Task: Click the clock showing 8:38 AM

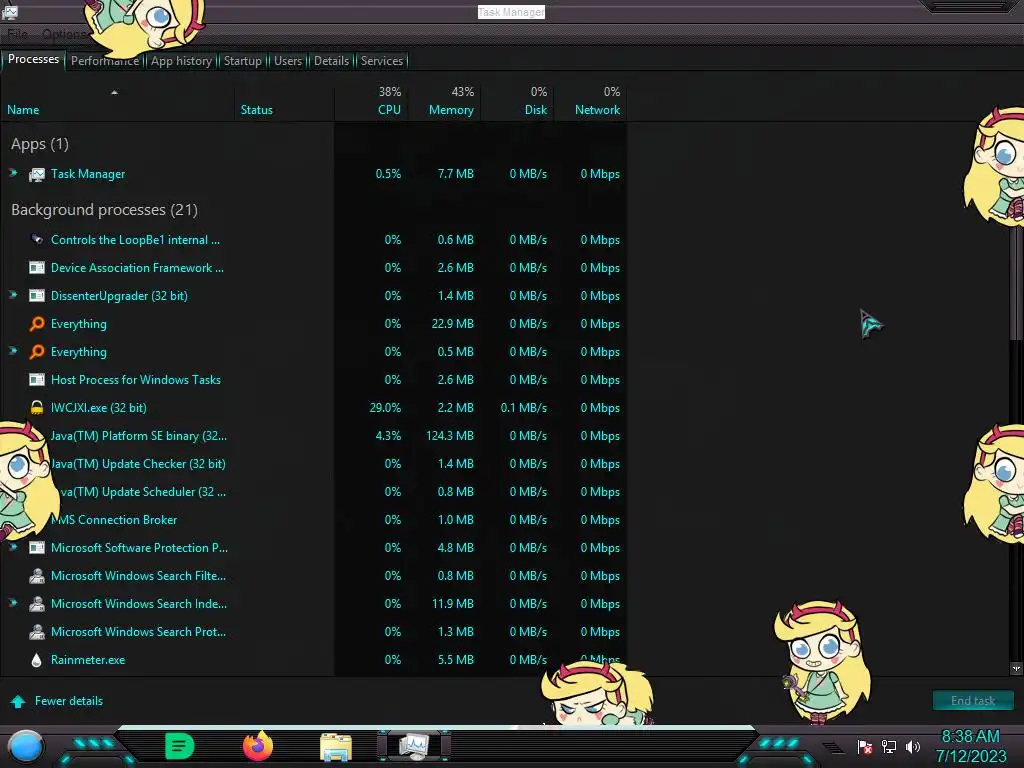Action: (x=970, y=737)
